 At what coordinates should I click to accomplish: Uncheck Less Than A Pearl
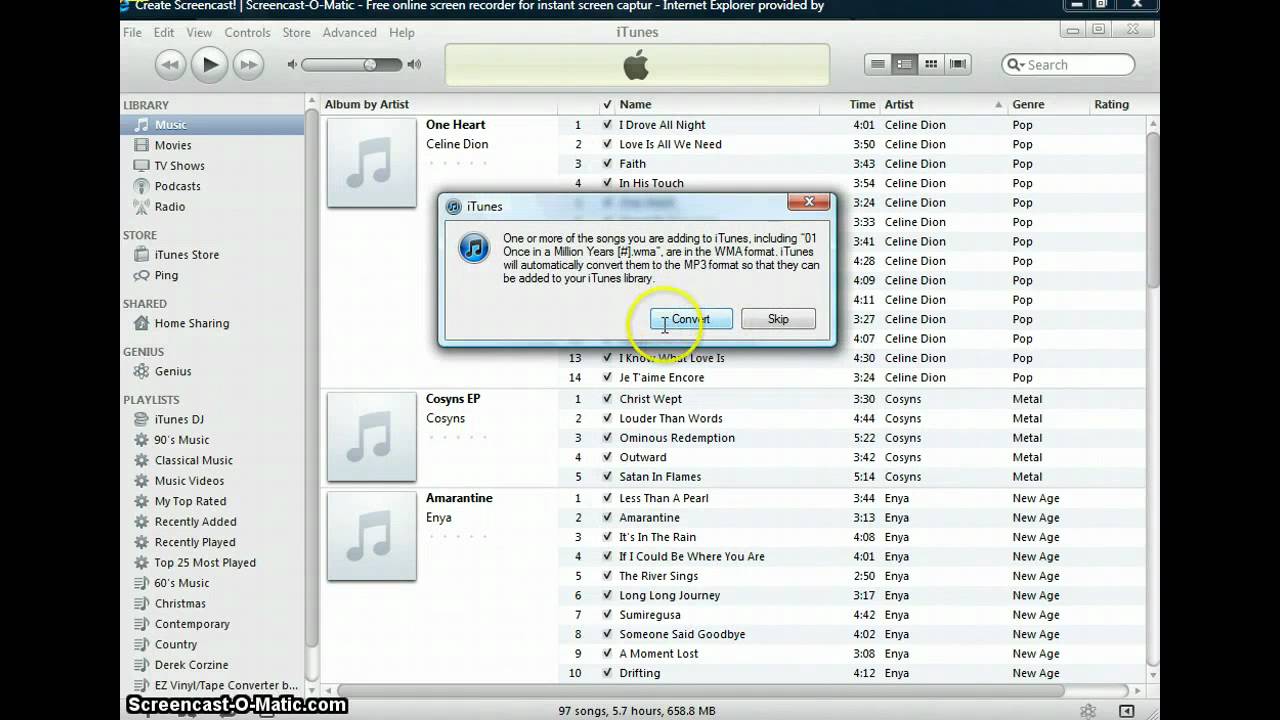click(607, 498)
